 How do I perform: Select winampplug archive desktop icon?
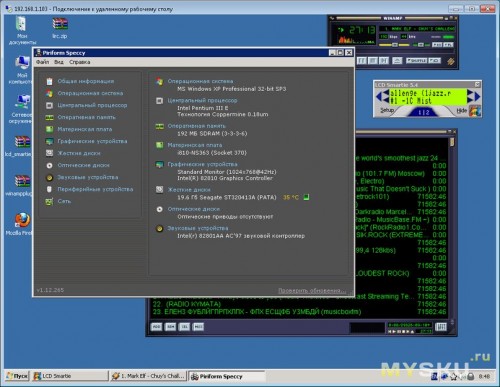21,186
